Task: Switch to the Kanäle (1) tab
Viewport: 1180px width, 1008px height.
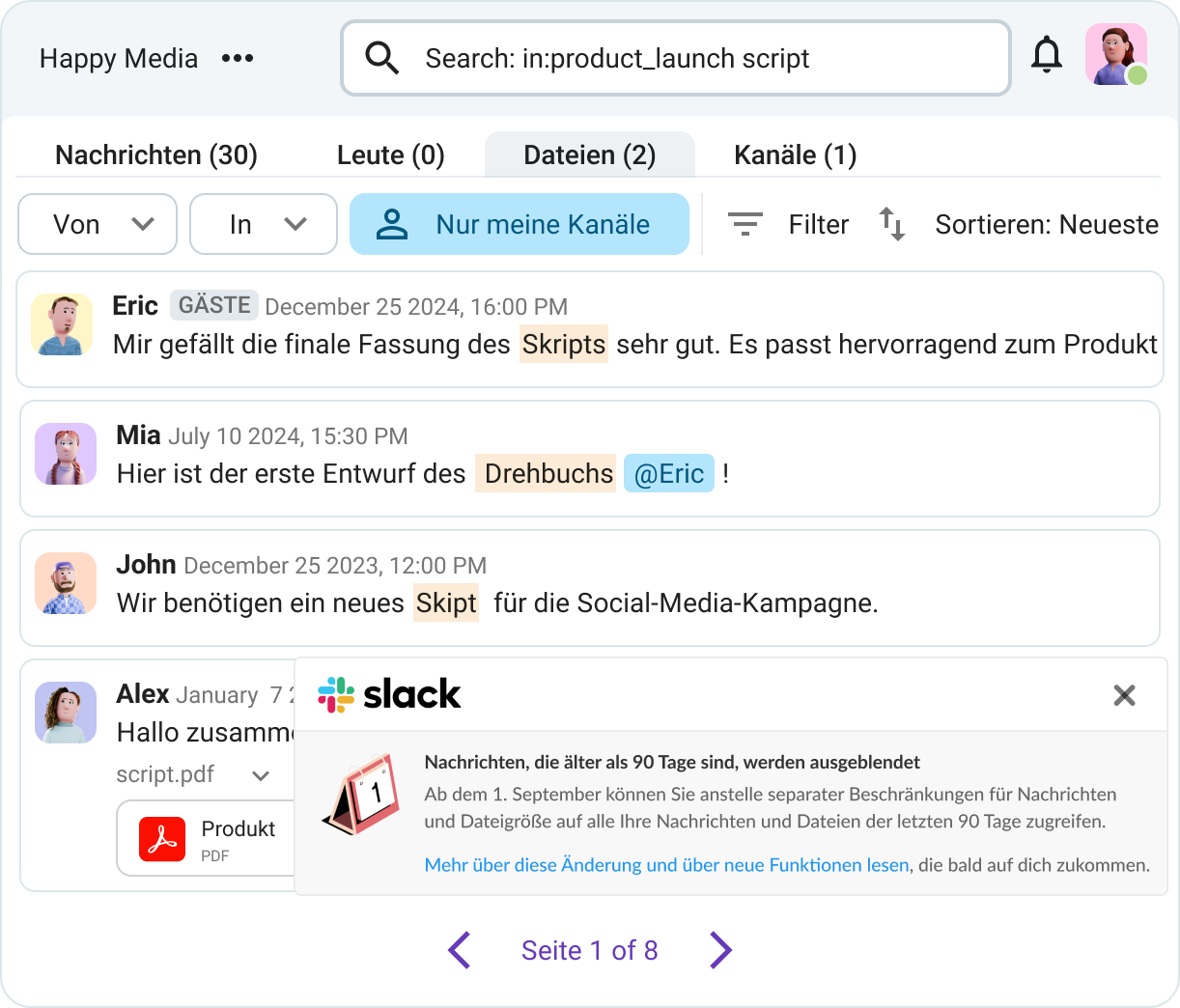Action: pyautogui.click(x=795, y=154)
